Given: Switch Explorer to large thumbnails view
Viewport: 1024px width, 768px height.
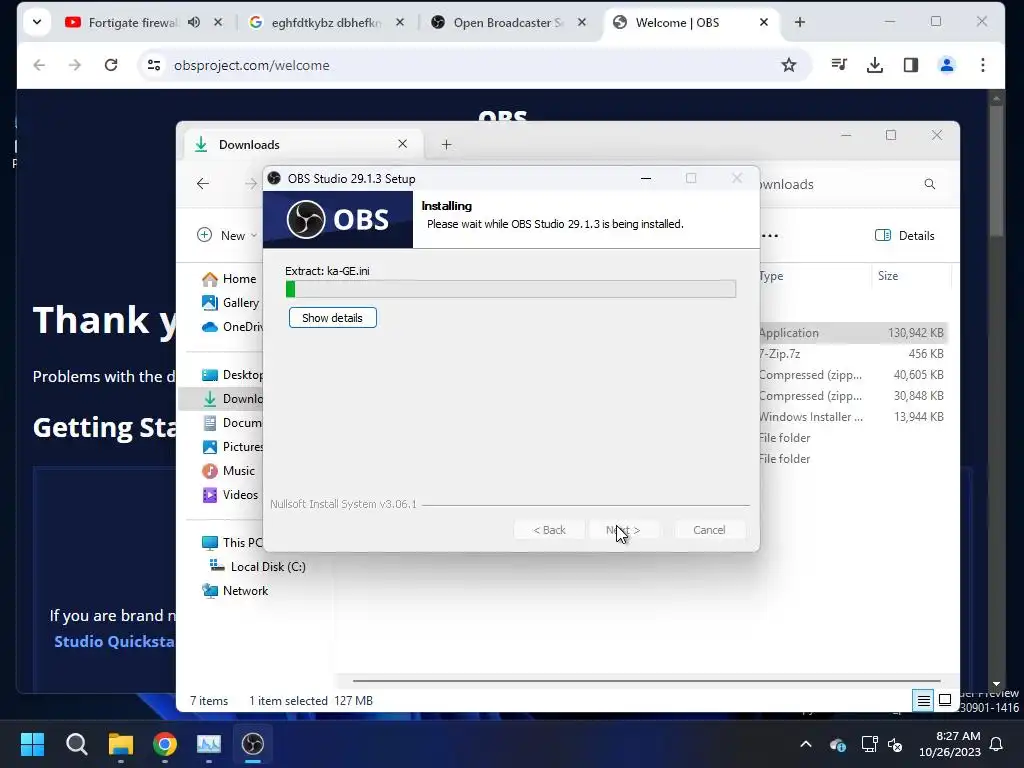Looking at the screenshot, I should pyautogui.click(x=945, y=701).
